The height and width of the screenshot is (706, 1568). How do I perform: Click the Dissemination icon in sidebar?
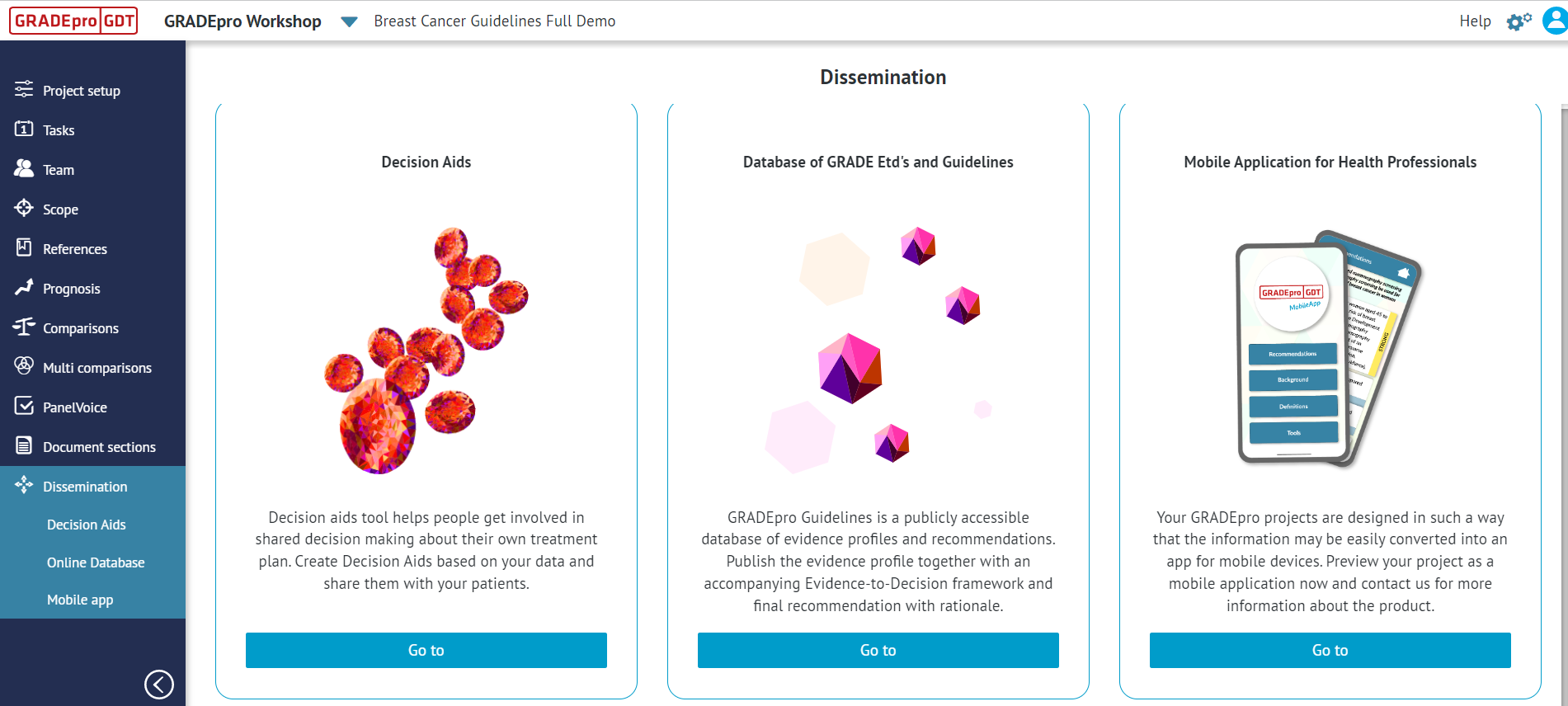click(x=23, y=486)
